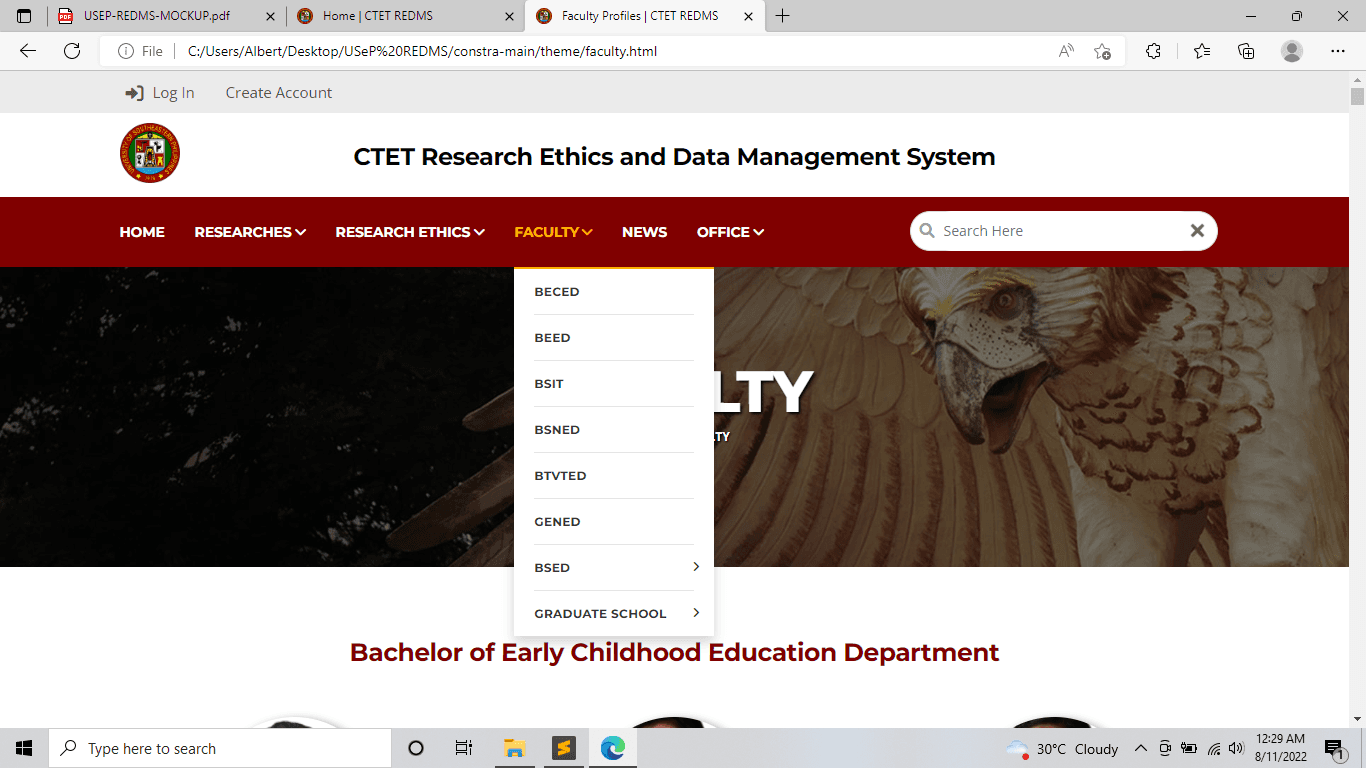Open Edge Settings and more menu
The width and height of the screenshot is (1366, 768).
tap(1338, 51)
